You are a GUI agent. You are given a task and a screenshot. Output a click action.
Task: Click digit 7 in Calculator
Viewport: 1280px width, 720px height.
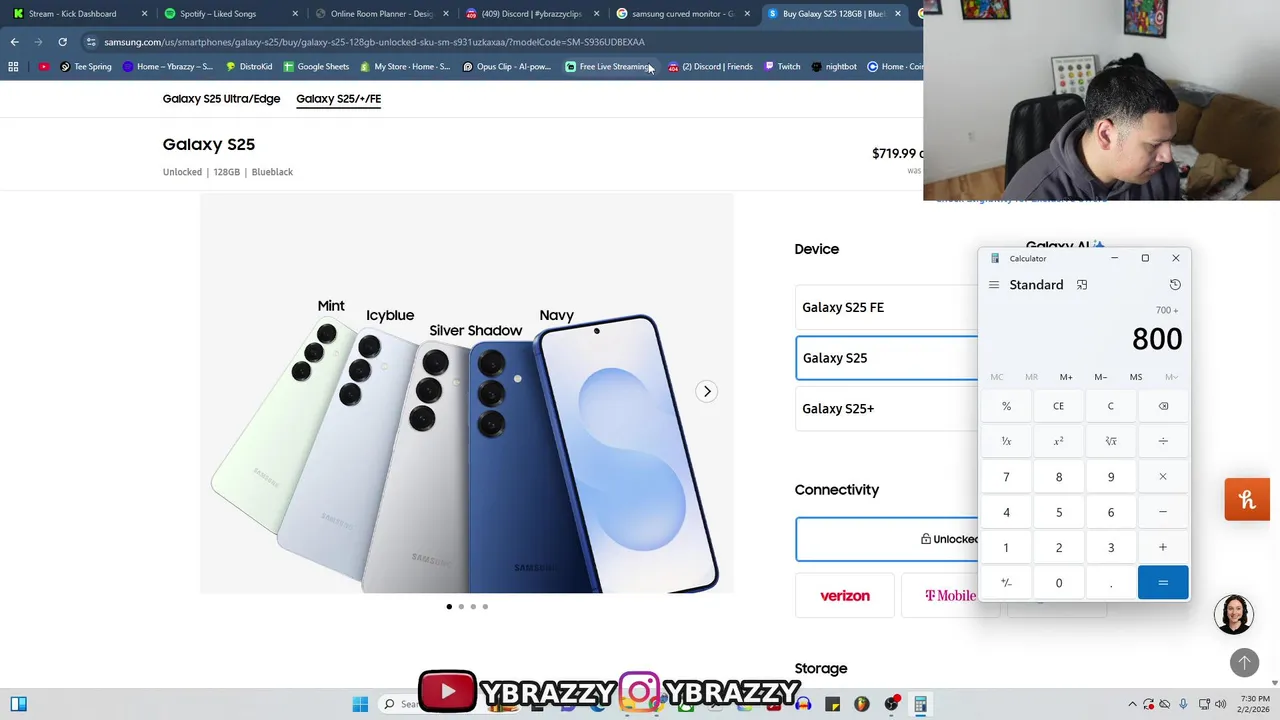point(1007,477)
